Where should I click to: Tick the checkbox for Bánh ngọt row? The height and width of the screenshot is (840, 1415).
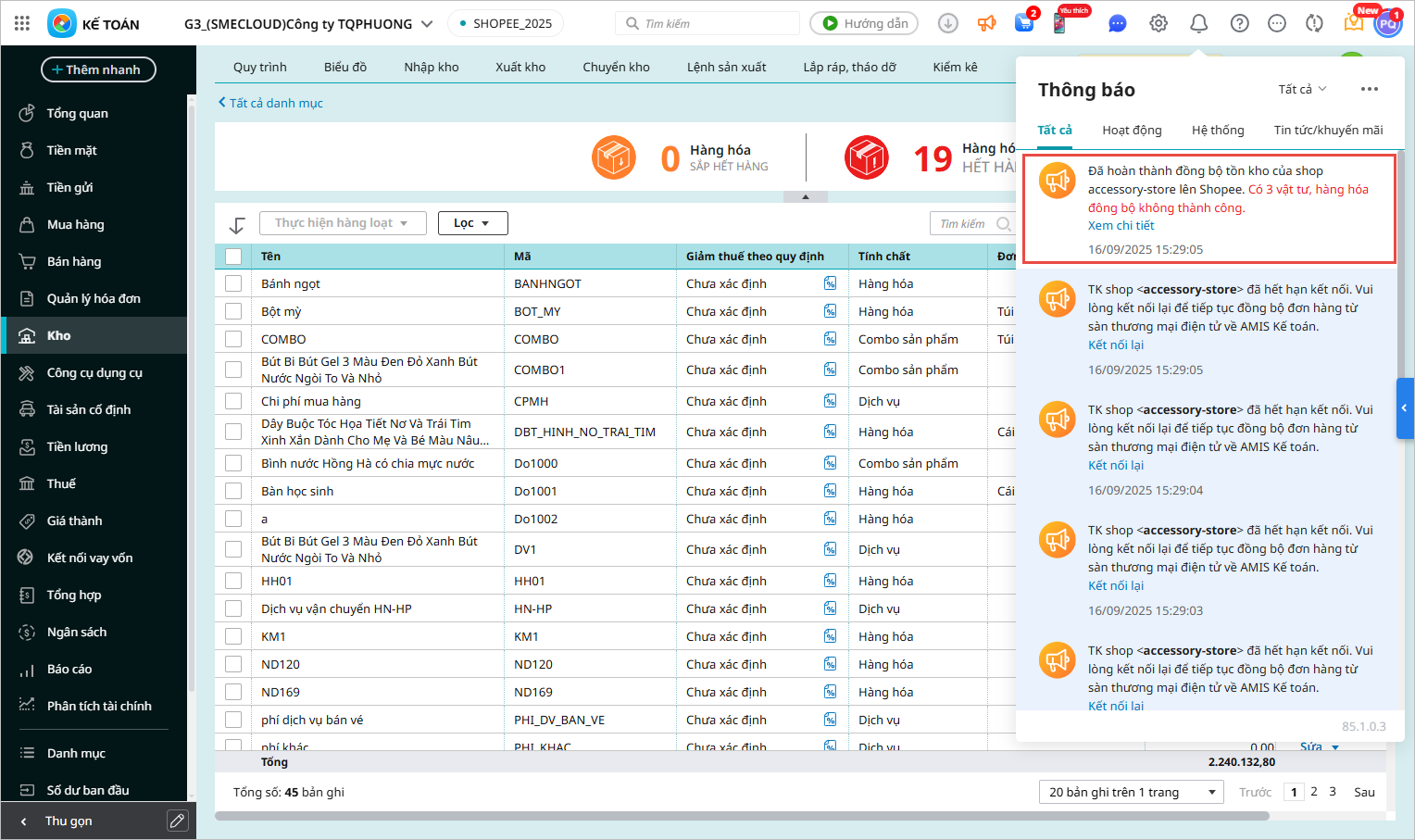coord(233,283)
